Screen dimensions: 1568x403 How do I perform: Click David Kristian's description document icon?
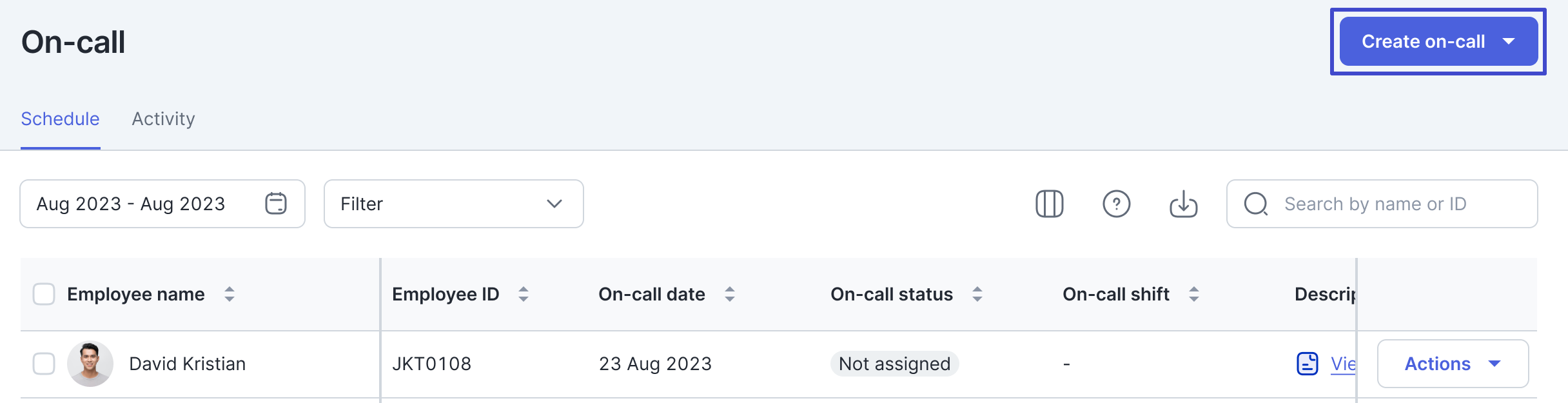click(x=1306, y=364)
